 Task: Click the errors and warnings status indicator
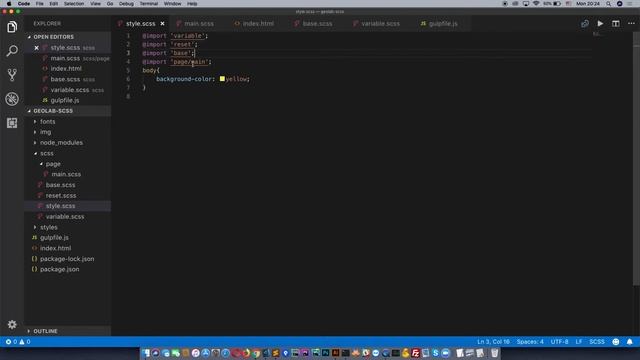(x=18, y=342)
